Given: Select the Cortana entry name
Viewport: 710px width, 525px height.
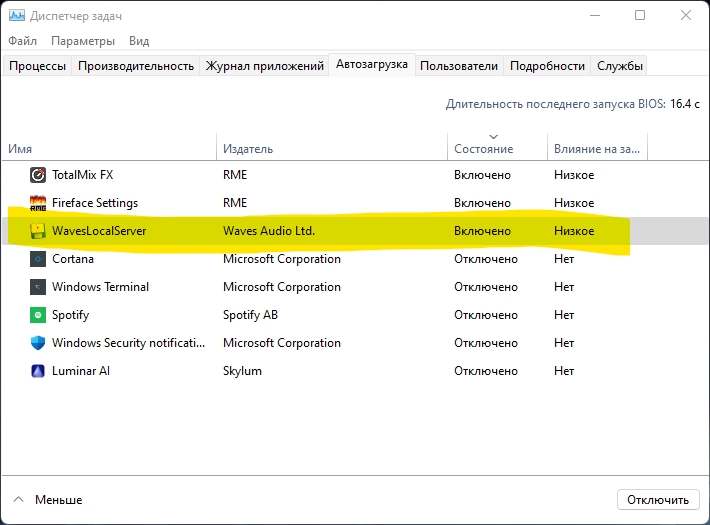Looking at the screenshot, I should pyautogui.click(x=73, y=259).
